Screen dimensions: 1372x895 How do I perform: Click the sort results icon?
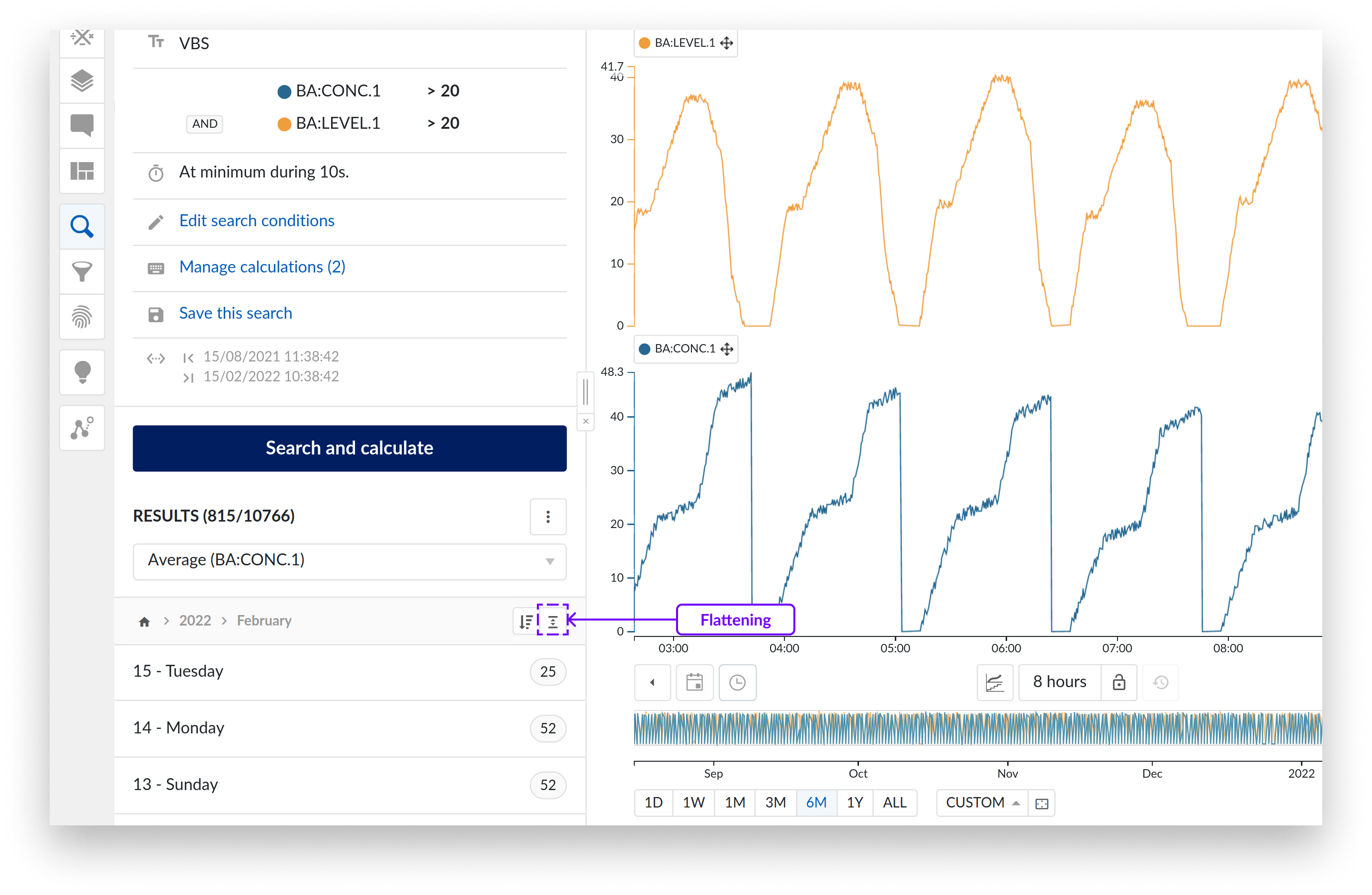pos(525,621)
